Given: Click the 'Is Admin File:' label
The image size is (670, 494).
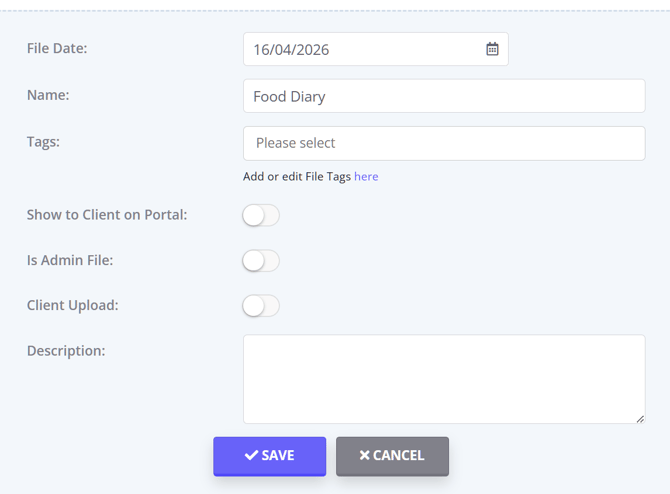Looking at the screenshot, I should [70, 260].
